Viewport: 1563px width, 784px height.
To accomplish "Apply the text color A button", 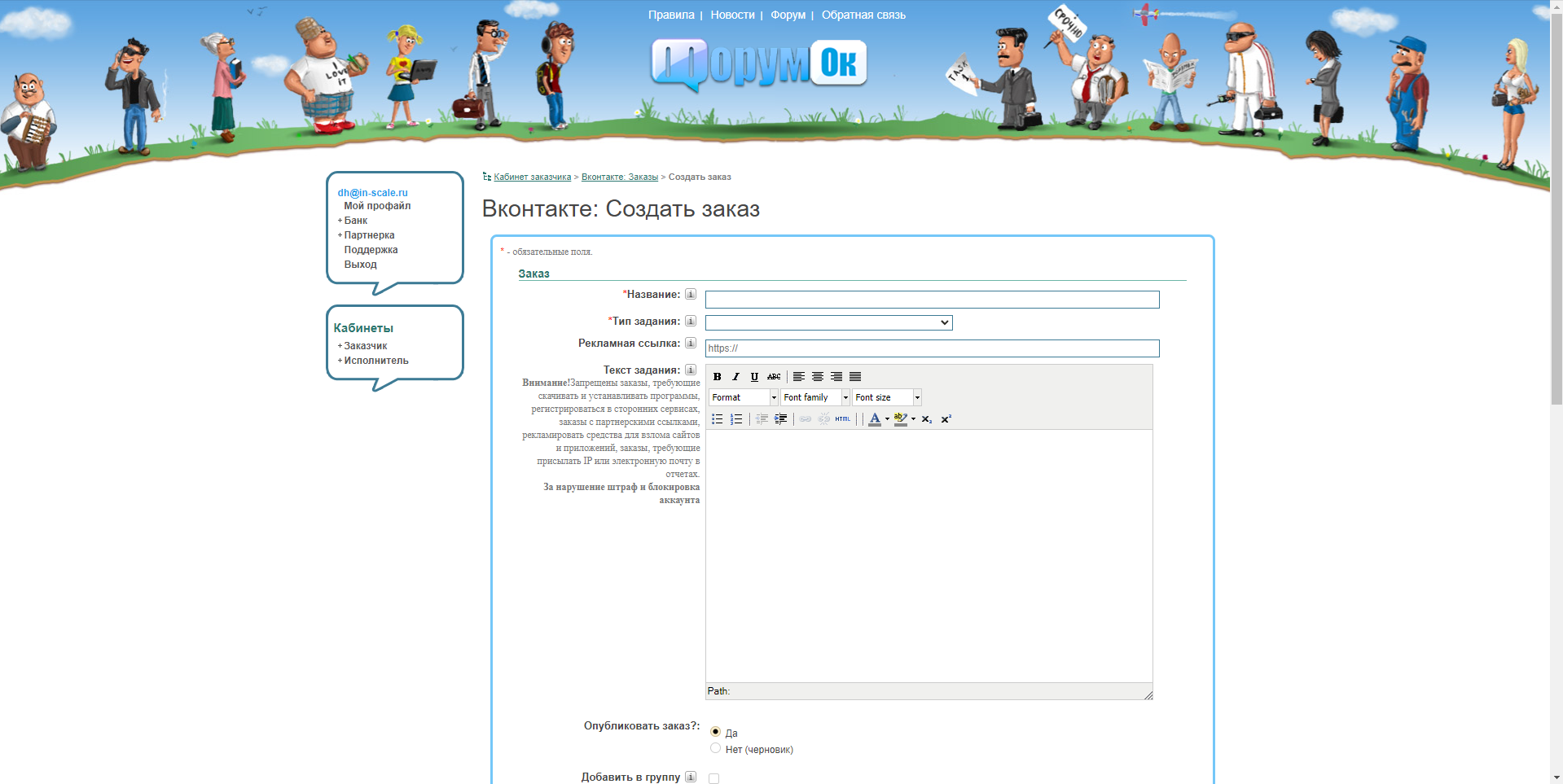I will click(875, 419).
